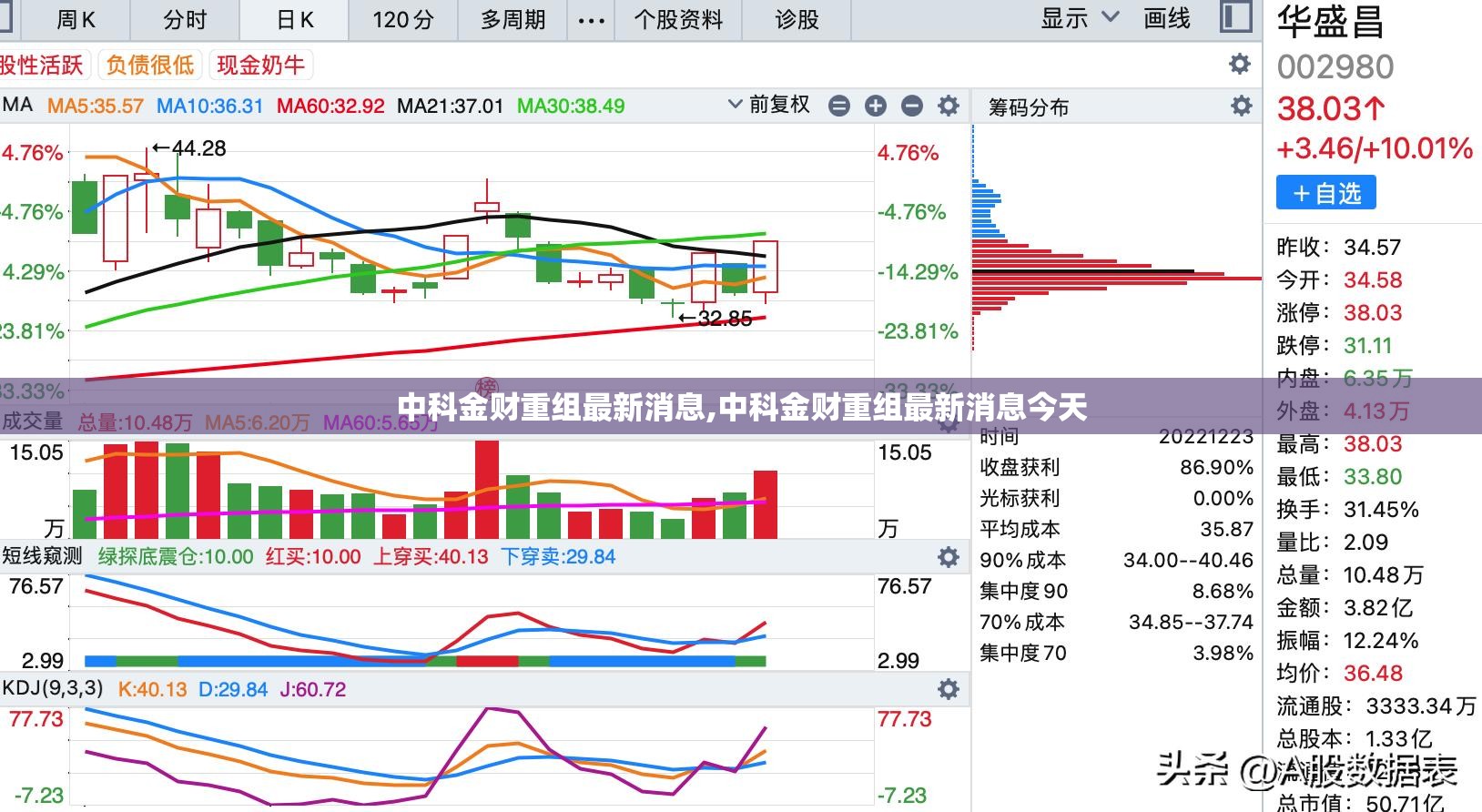
Task: Click the 流通股 3333.34万 quote row
Action: [1376, 705]
